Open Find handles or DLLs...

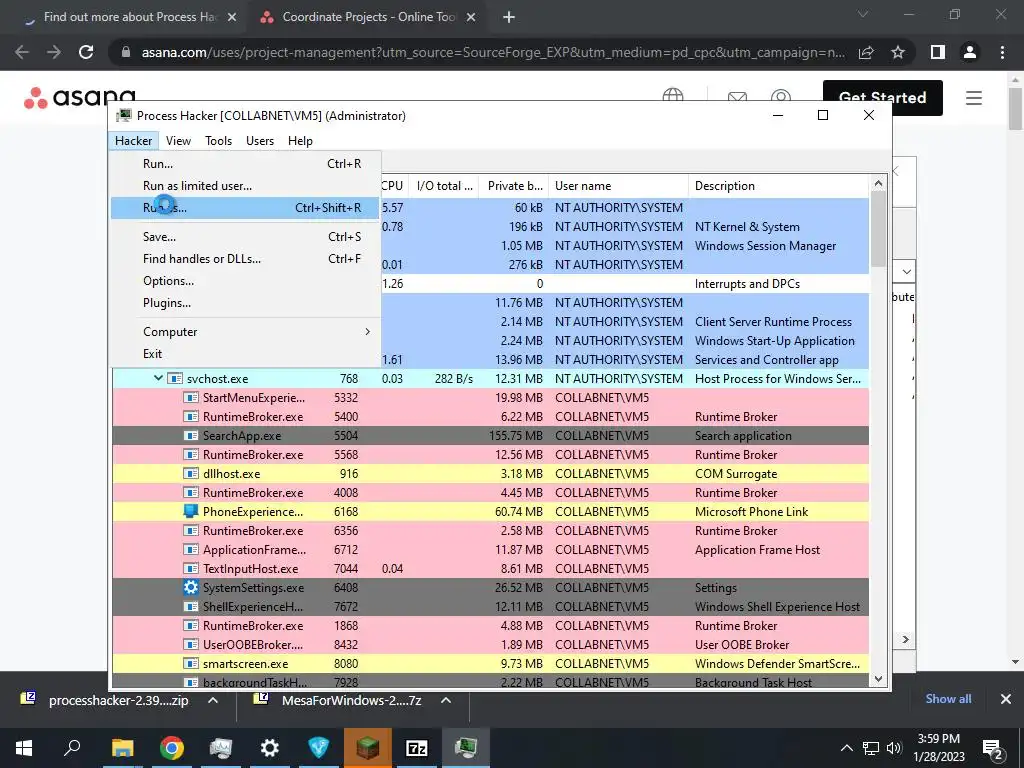tap(245, 259)
